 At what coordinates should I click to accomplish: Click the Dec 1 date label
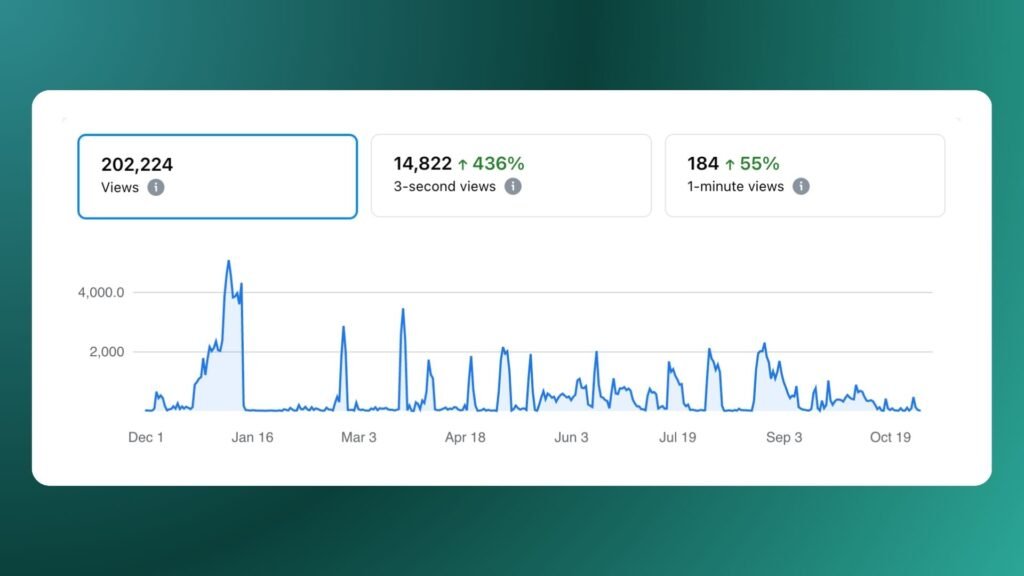pos(146,437)
